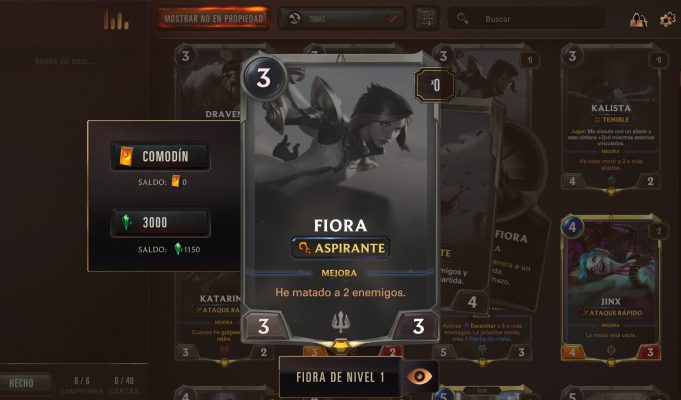Click Fiora's trident region emblem
The width and height of the screenshot is (681, 400).
pos(340,322)
